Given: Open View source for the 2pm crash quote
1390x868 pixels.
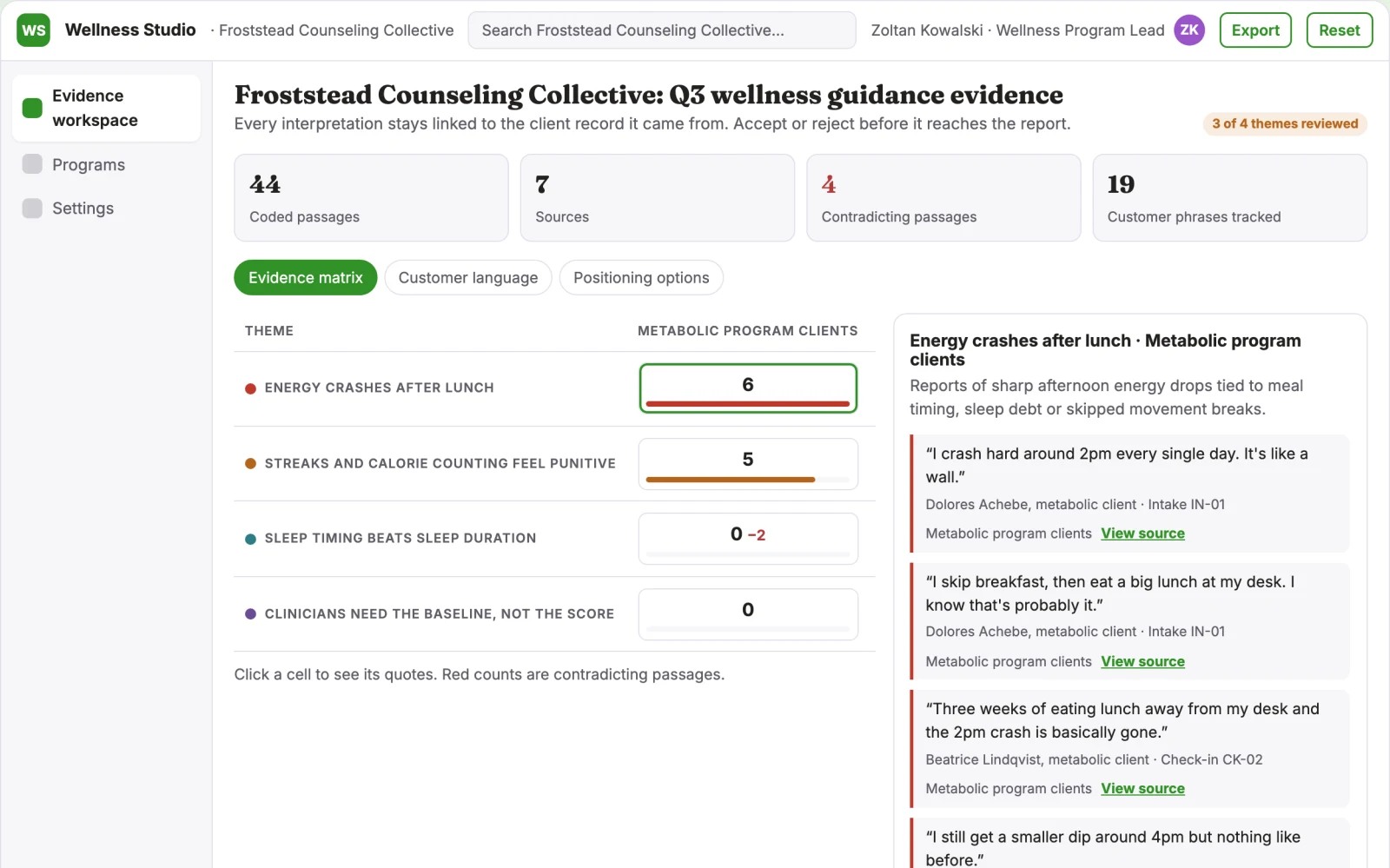Looking at the screenshot, I should (1142, 533).
